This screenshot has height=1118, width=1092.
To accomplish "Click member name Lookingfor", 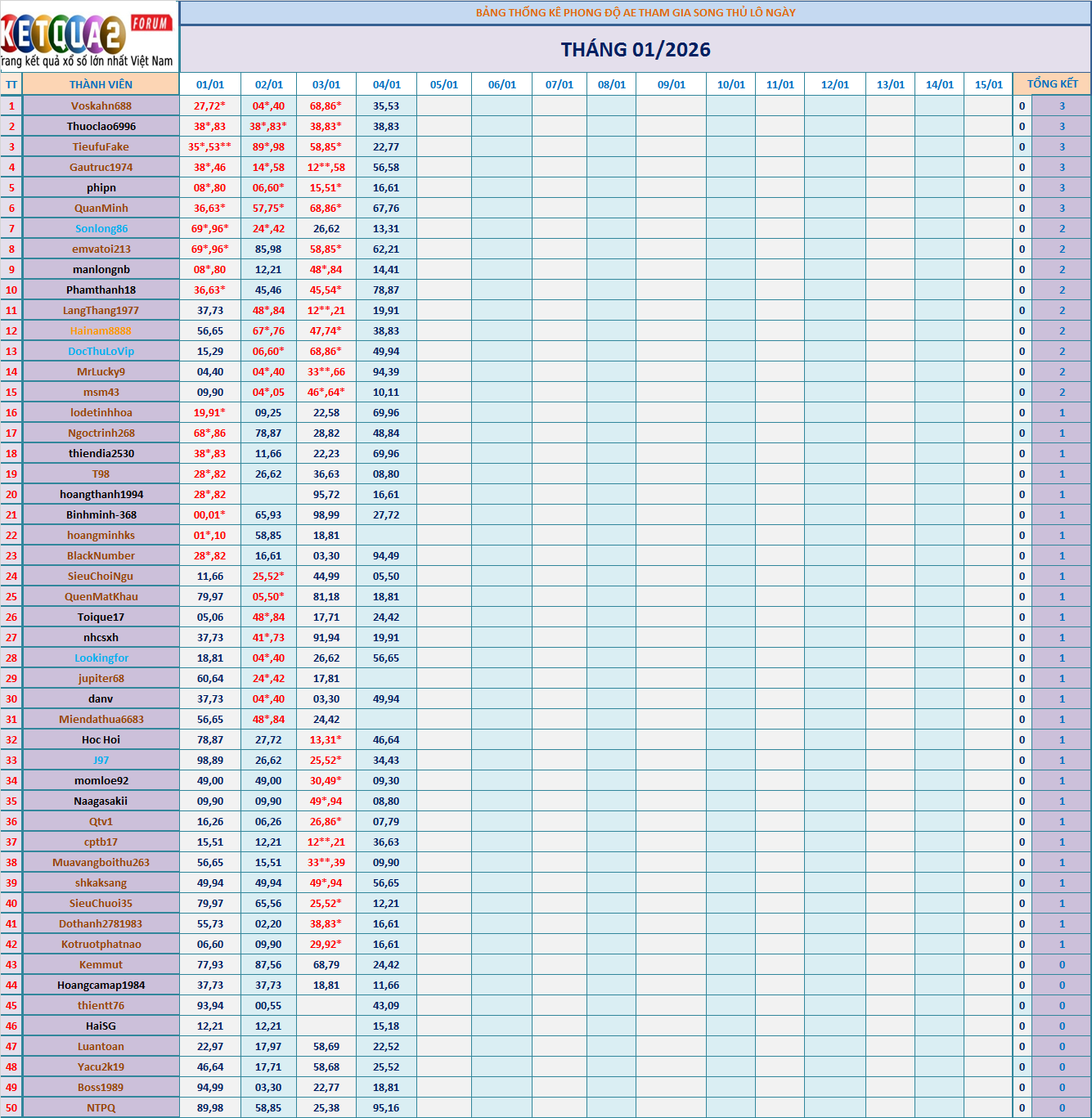I will tap(101, 658).
